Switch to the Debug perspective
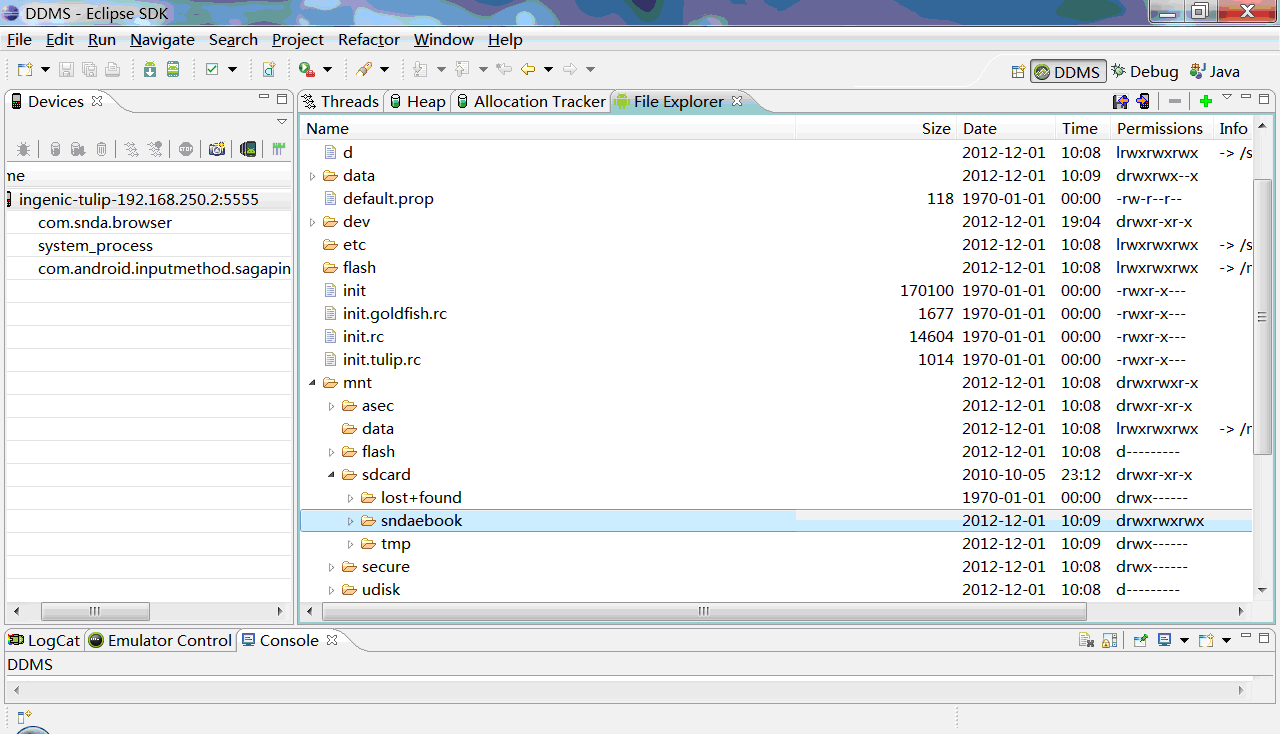Image resolution: width=1280 pixels, height=734 pixels. (x=1145, y=71)
